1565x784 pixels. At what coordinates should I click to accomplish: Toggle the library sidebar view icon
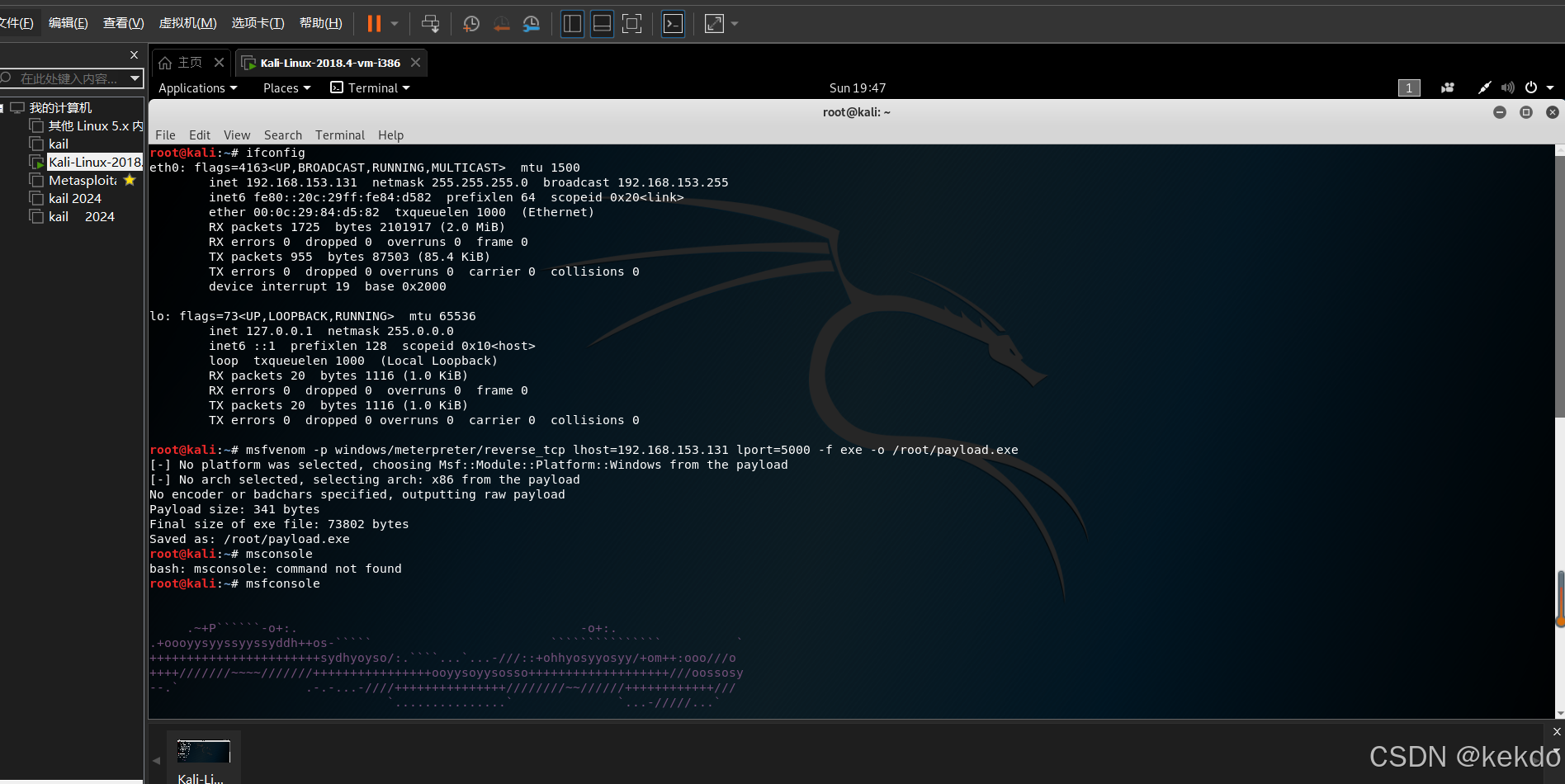[x=572, y=24]
